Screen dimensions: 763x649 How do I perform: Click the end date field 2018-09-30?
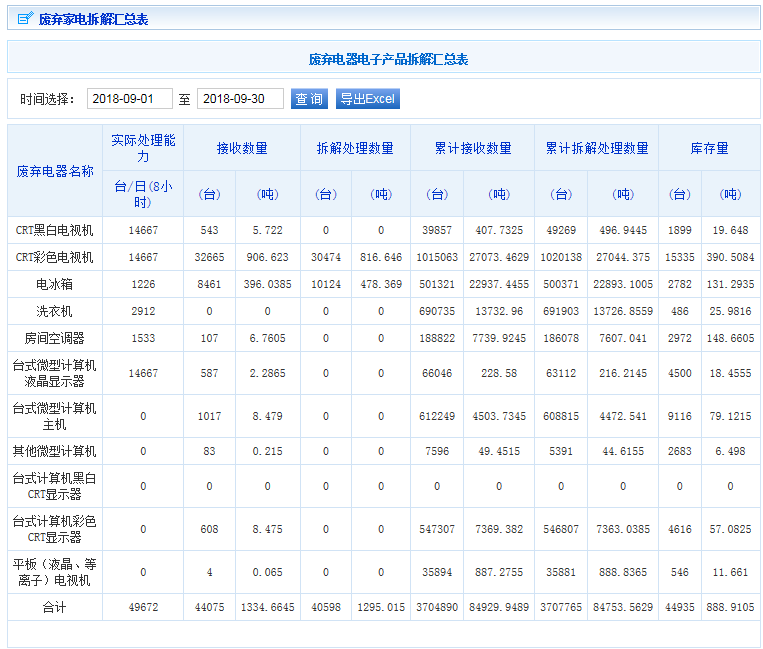[239, 99]
